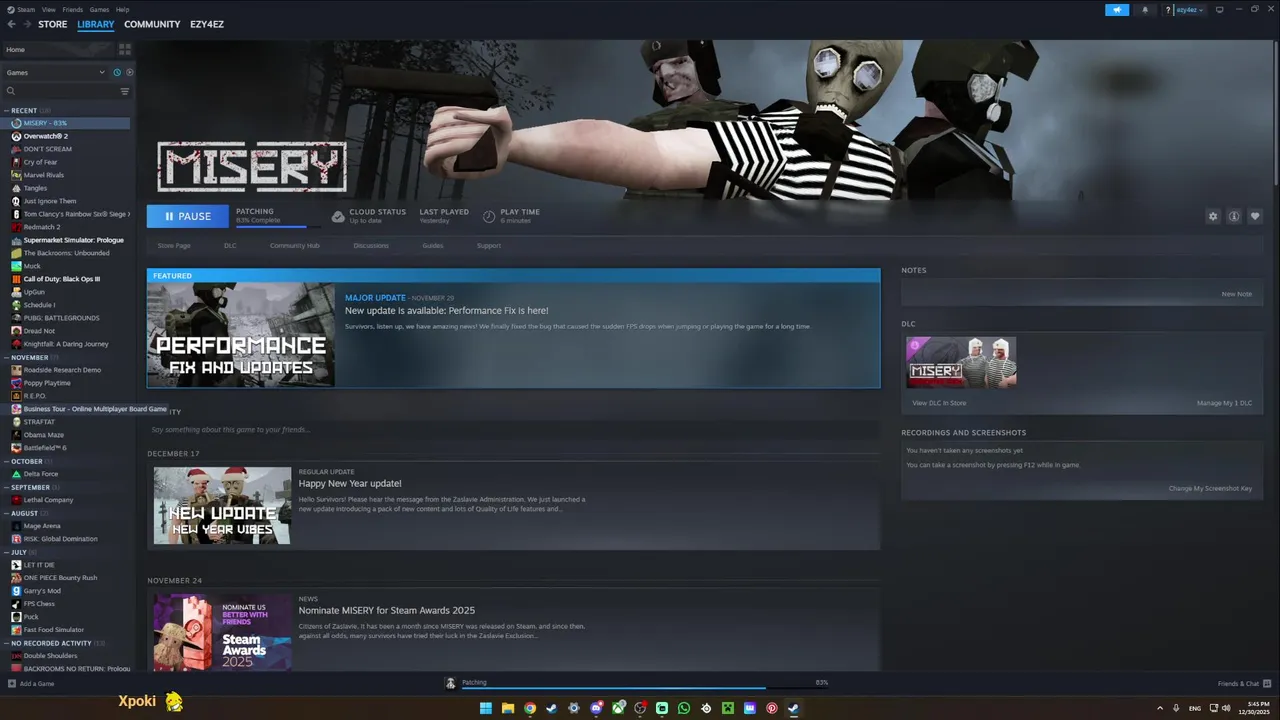The image size is (1280, 720).
Task: Click Manage My 1 DLC
Action: [1224, 403]
